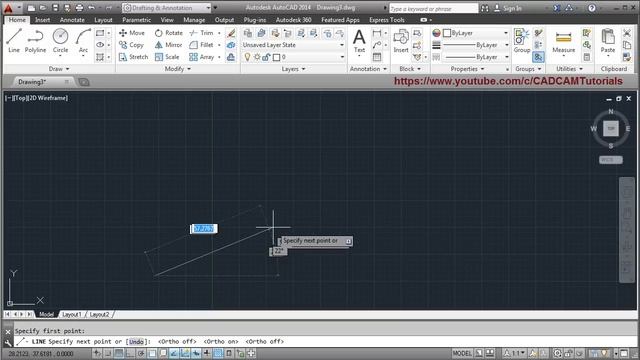This screenshot has width=640, height=360.
Task: Click the Paste clipboard tool
Action: coord(608,41)
